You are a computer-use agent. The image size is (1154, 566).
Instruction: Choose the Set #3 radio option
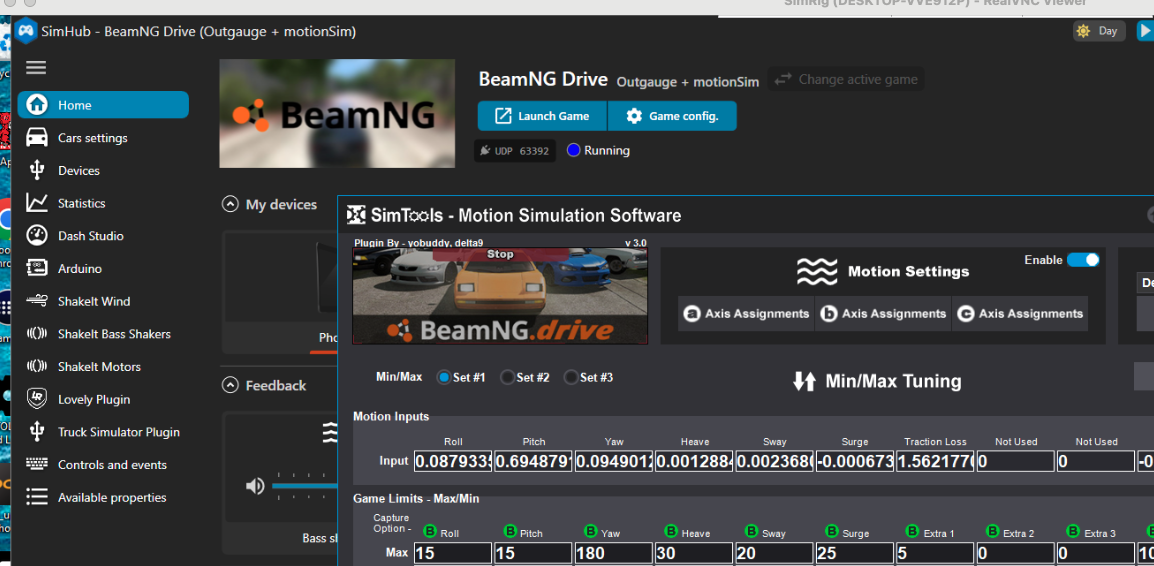coord(571,378)
